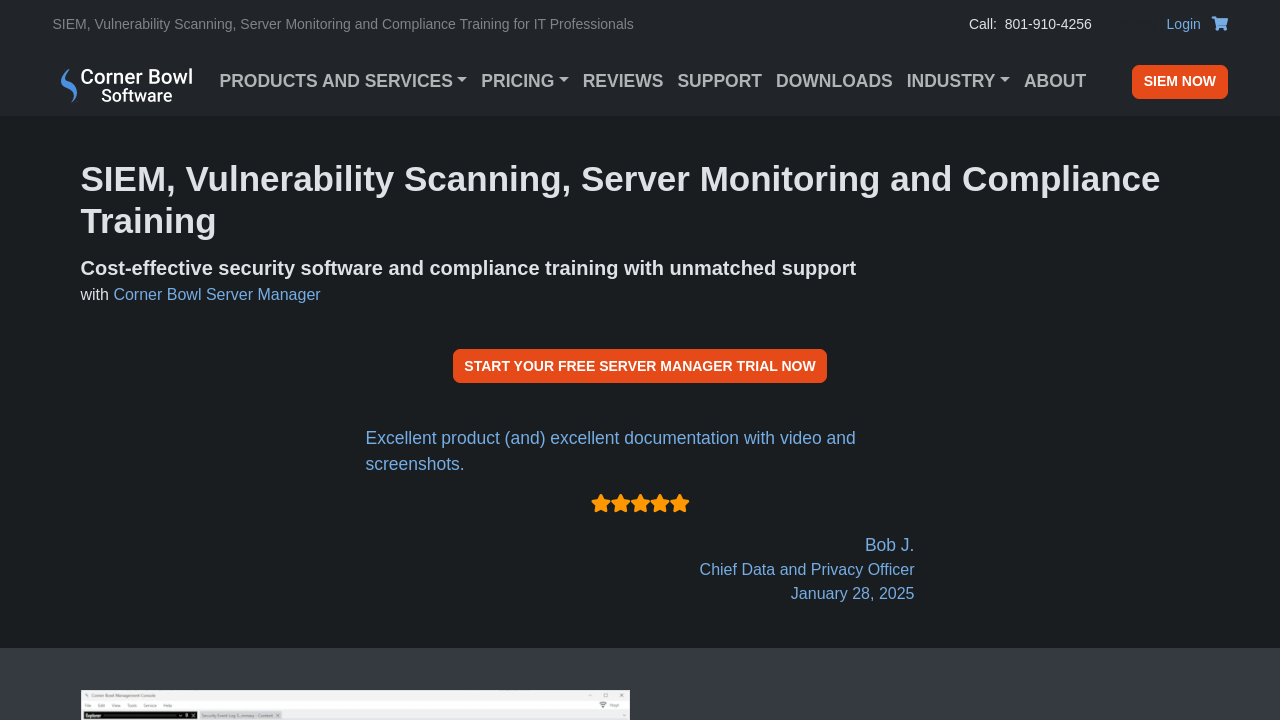Start your free Server Manager trial
Viewport: 1280px width, 720px height.
tap(640, 366)
